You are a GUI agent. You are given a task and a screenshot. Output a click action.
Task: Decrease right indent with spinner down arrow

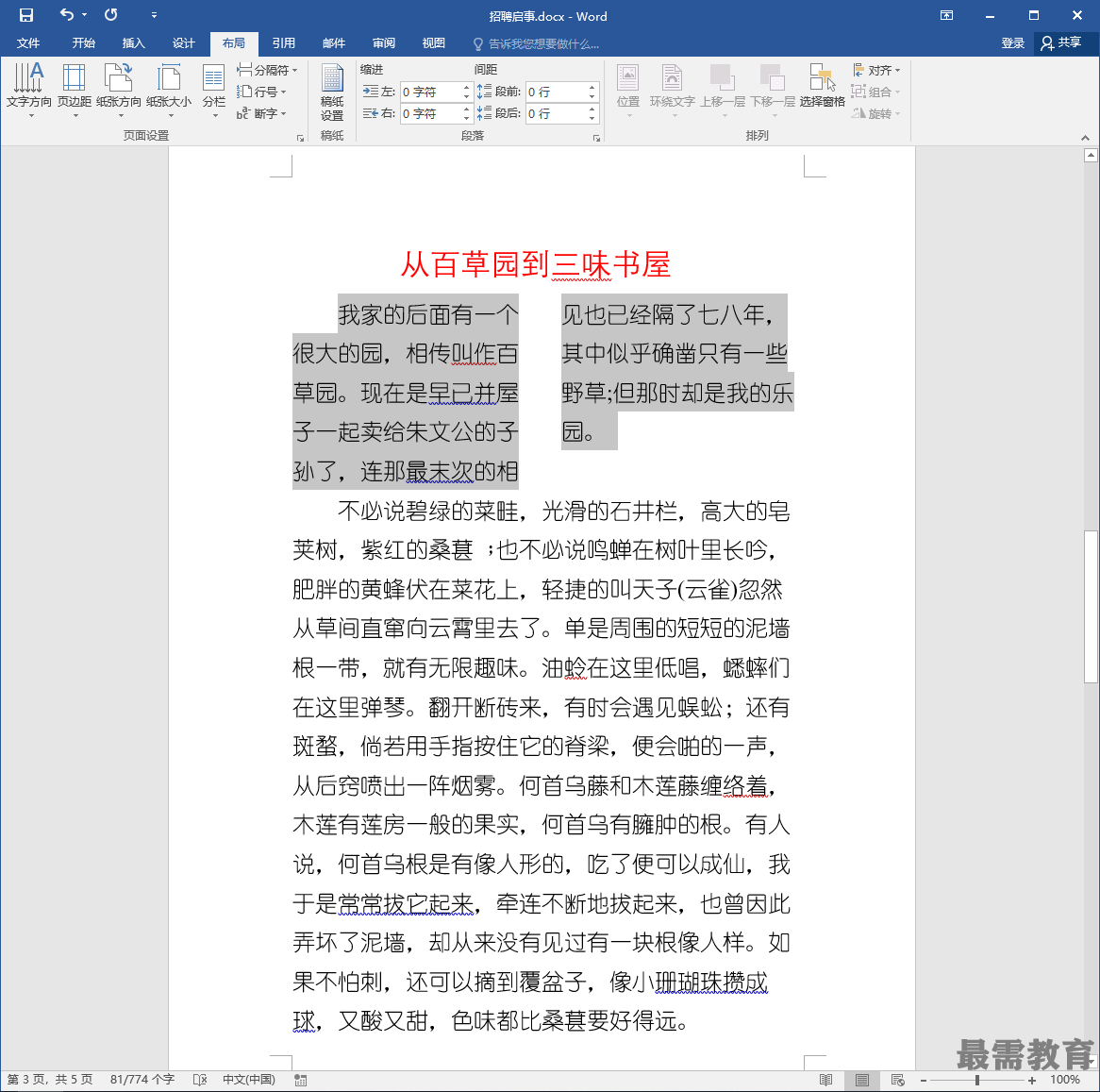pos(467,118)
